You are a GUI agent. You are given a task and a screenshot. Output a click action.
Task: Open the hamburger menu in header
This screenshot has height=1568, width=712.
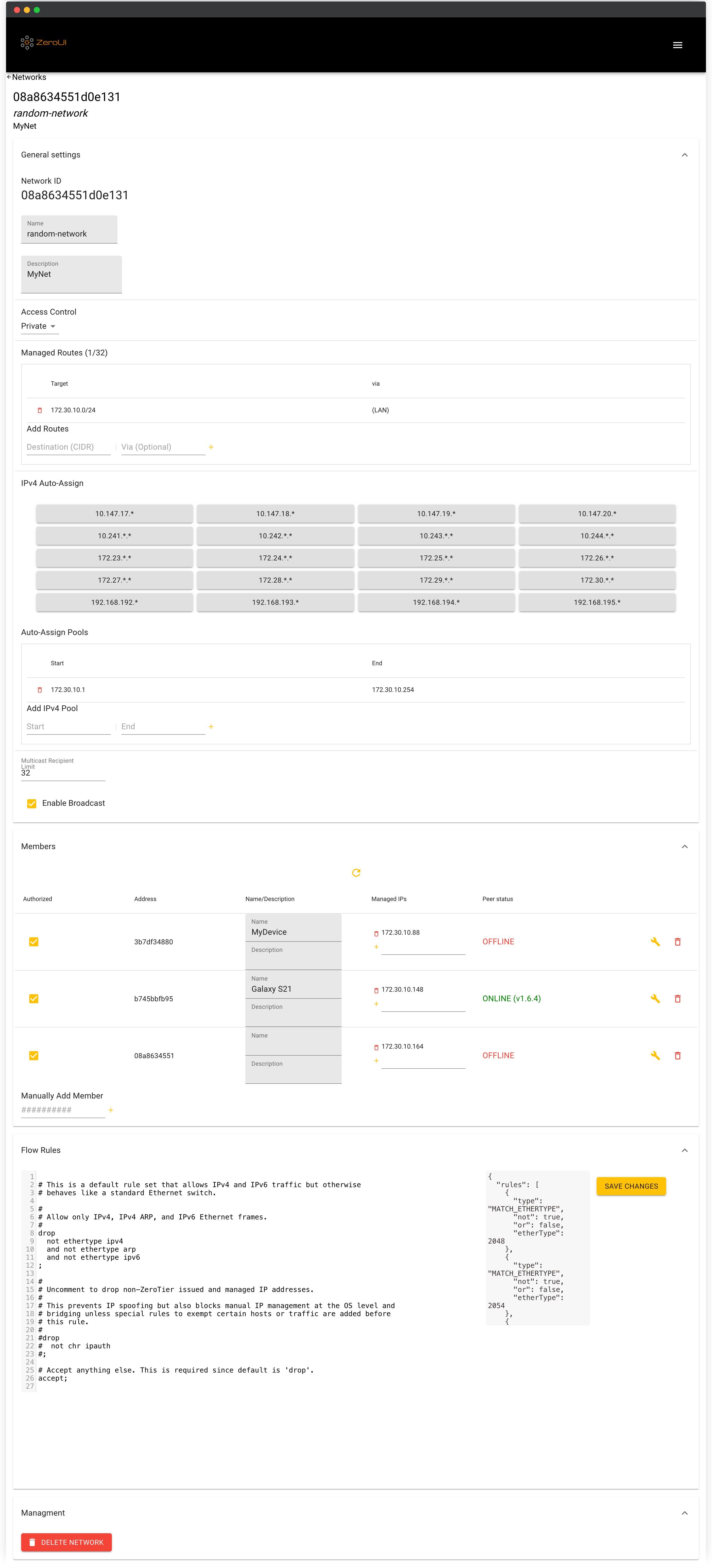point(677,45)
